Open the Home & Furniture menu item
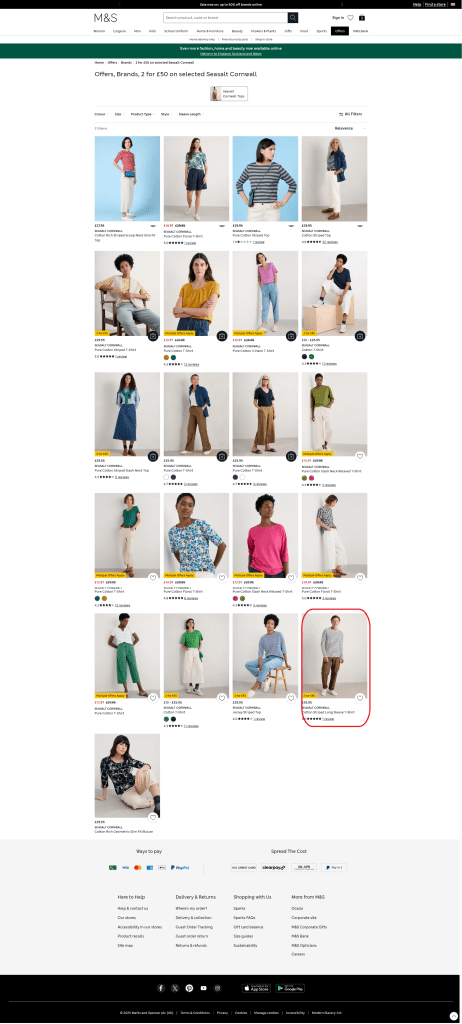The height and width of the screenshot is (1024, 462). point(210,31)
